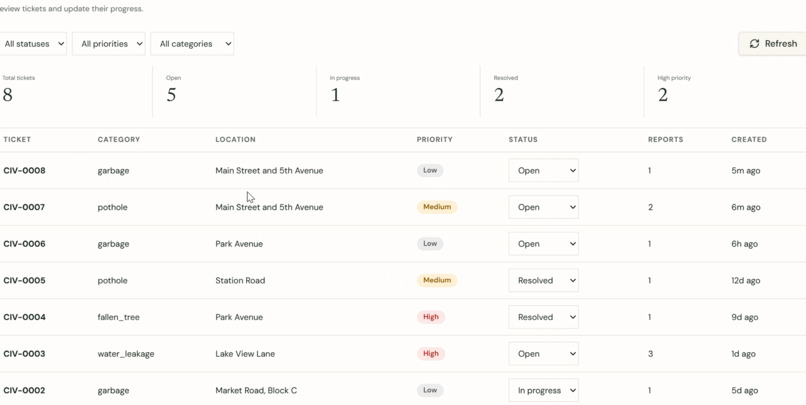Click reports count 3 for CIV-0003
The height and width of the screenshot is (405, 806).
click(651, 354)
